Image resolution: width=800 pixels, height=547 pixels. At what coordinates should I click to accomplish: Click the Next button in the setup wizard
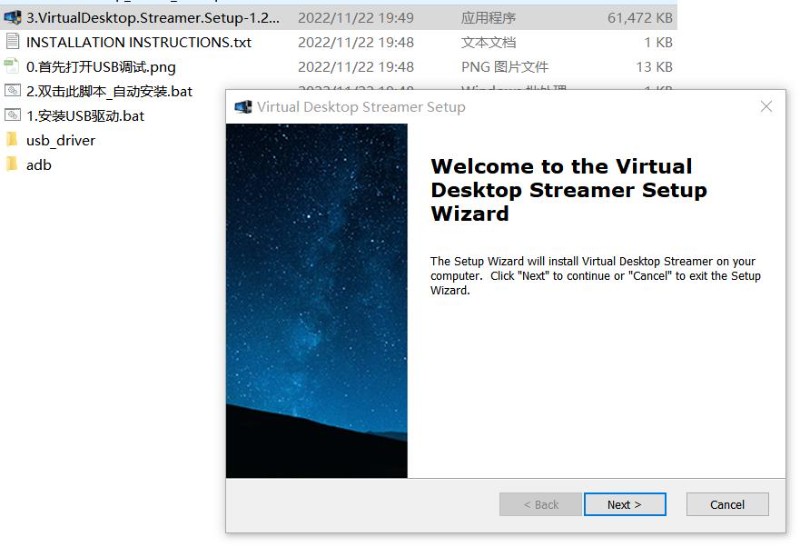tap(624, 504)
